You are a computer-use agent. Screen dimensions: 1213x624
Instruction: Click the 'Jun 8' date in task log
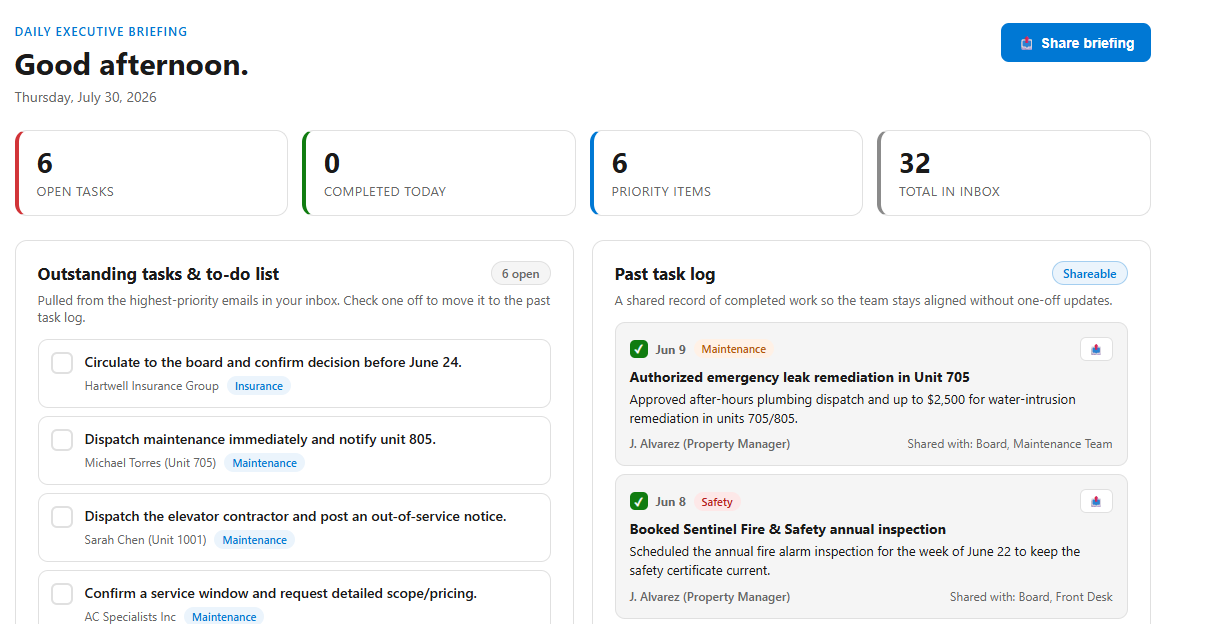click(671, 502)
